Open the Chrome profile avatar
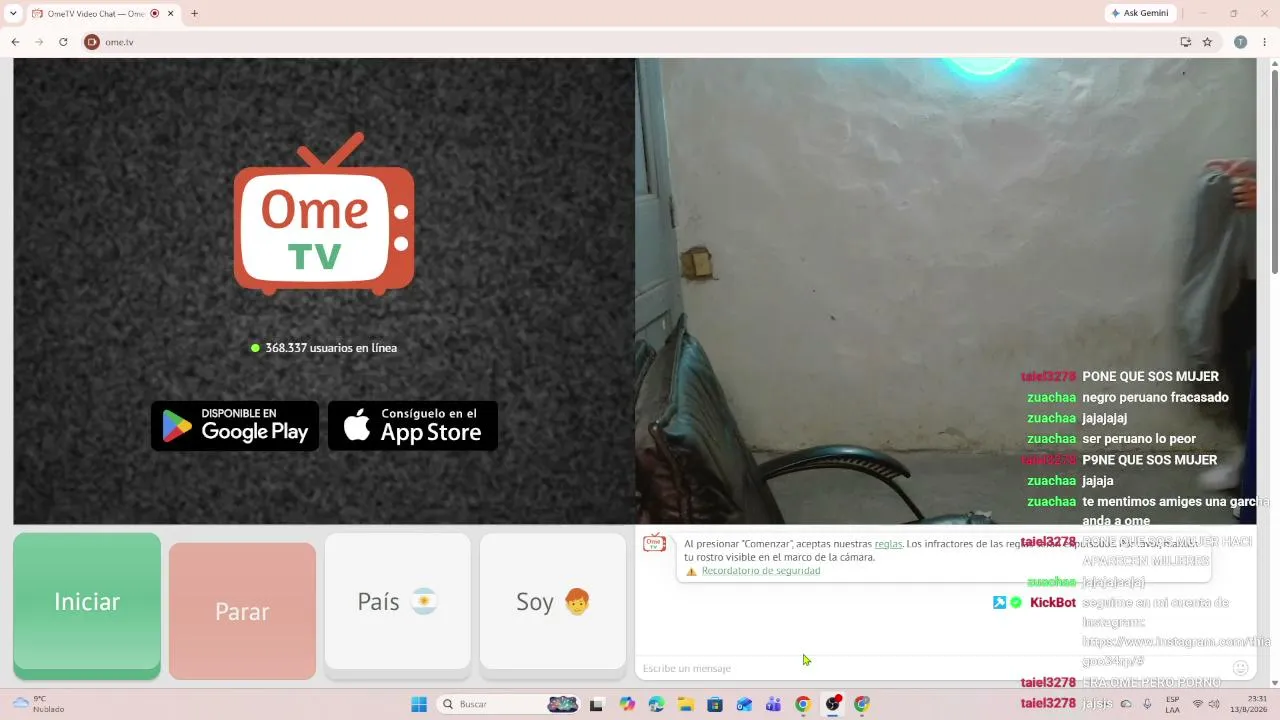The width and height of the screenshot is (1280, 720). 1240,42
